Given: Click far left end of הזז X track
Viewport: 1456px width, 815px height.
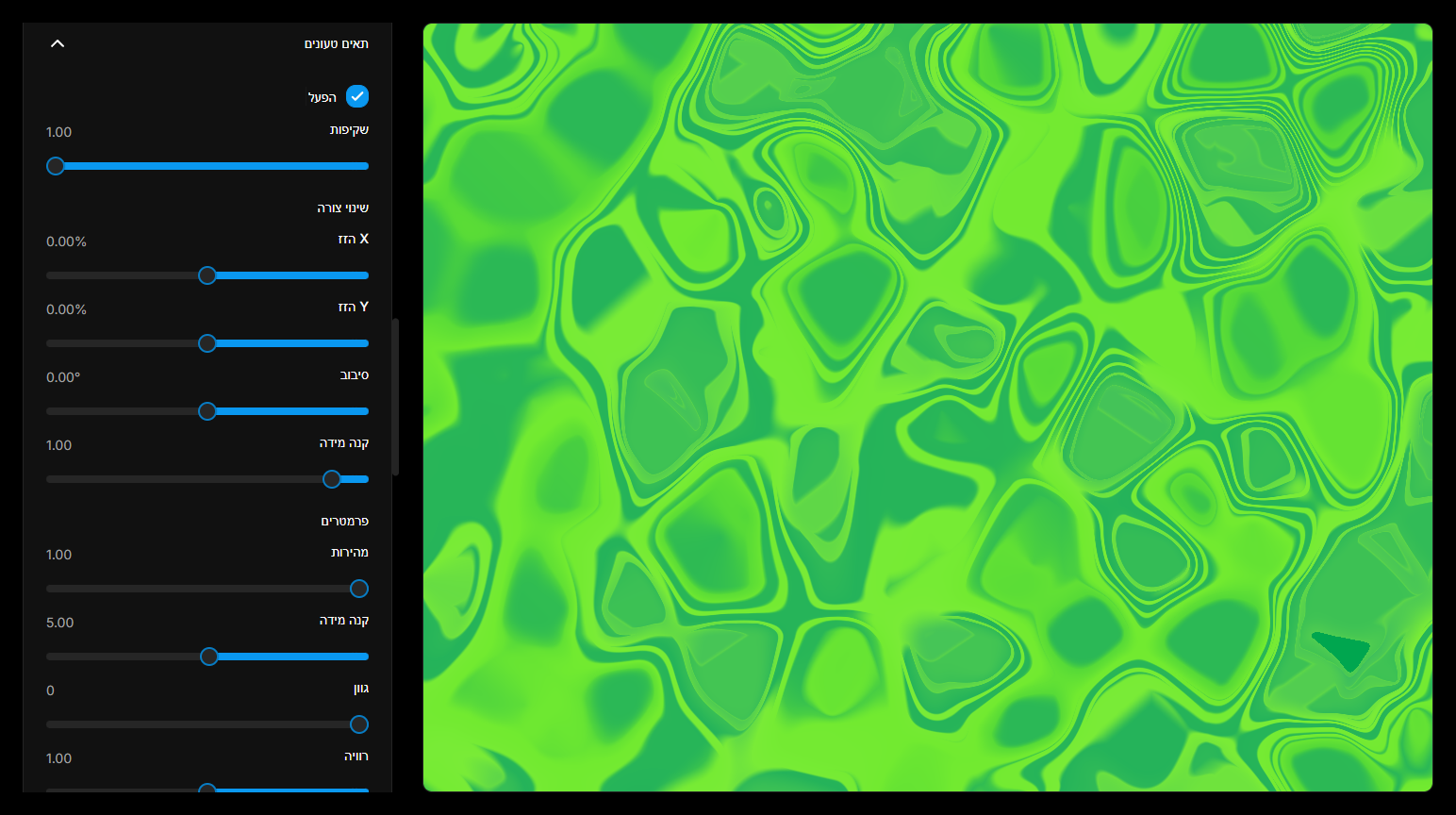Looking at the screenshot, I should tap(50, 275).
